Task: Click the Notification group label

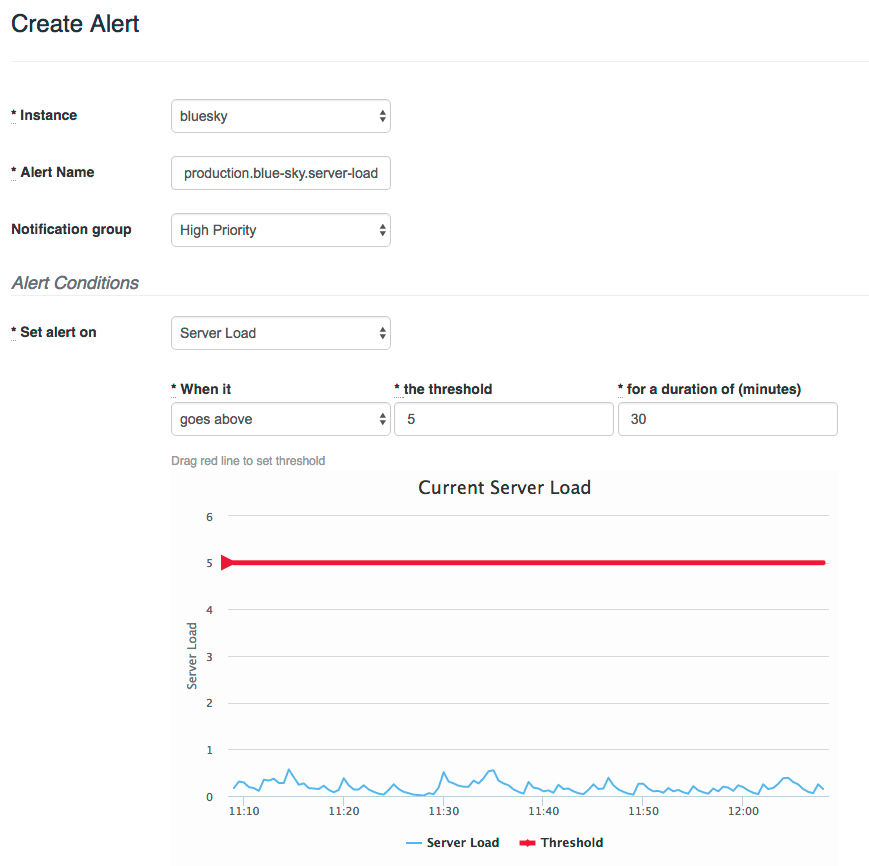Action: tap(71, 229)
